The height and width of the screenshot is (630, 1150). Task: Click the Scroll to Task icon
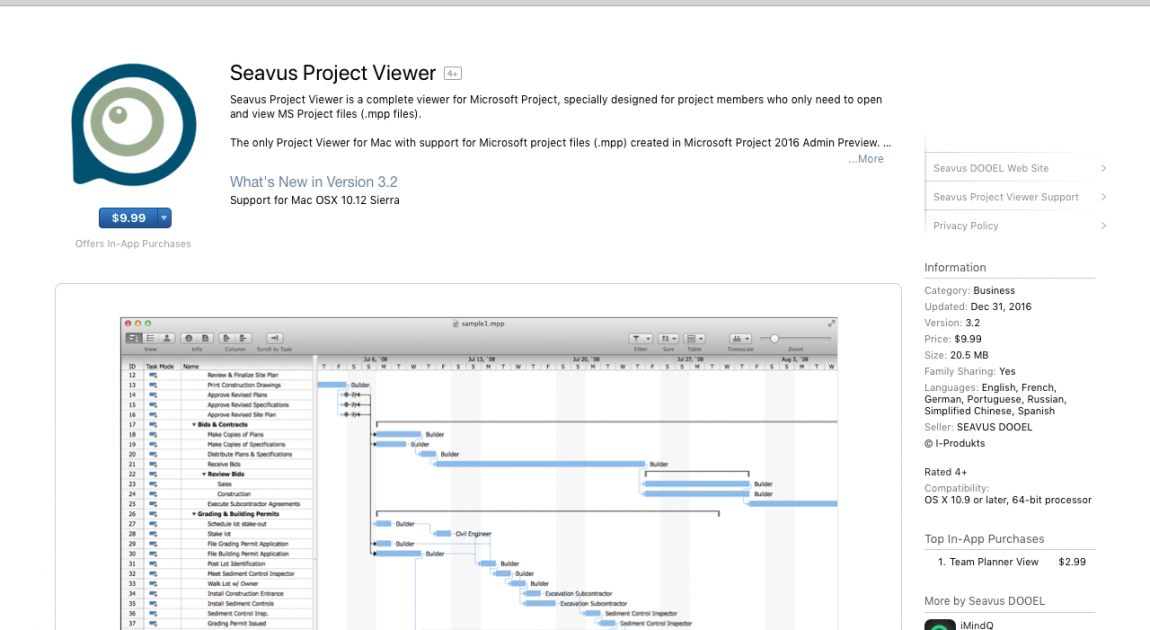click(x=274, y=338)
